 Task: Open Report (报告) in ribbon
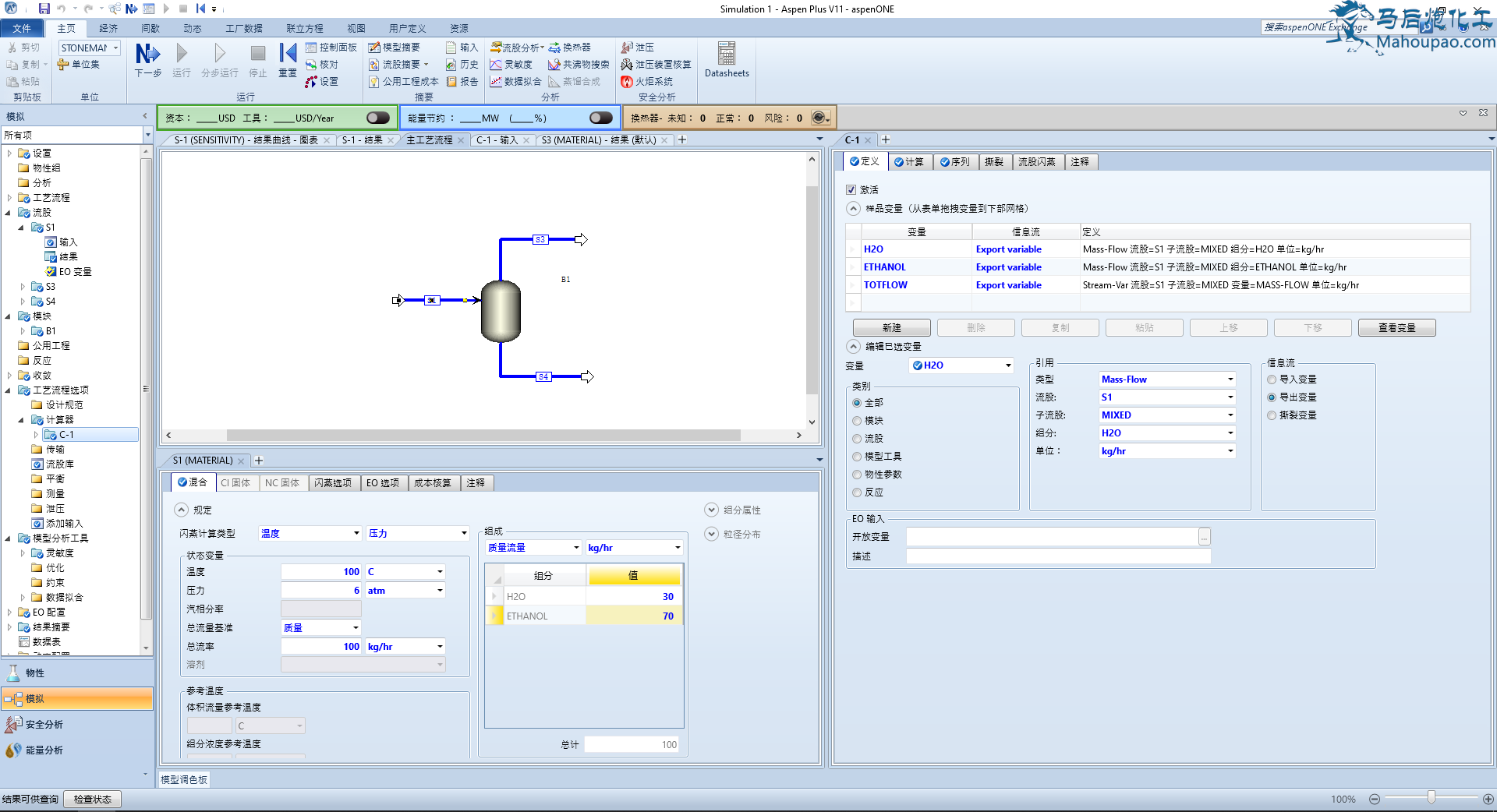(x=462, y=82)
